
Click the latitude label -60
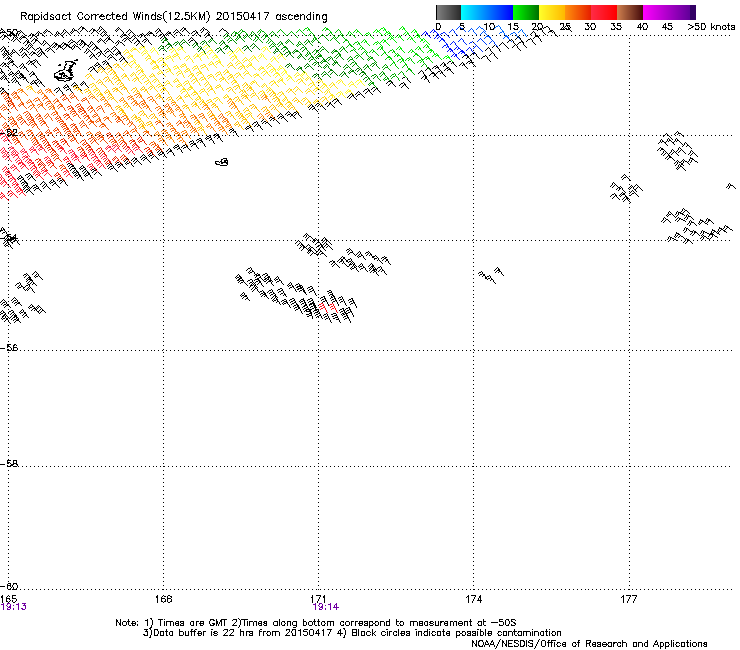click(9, 586)
